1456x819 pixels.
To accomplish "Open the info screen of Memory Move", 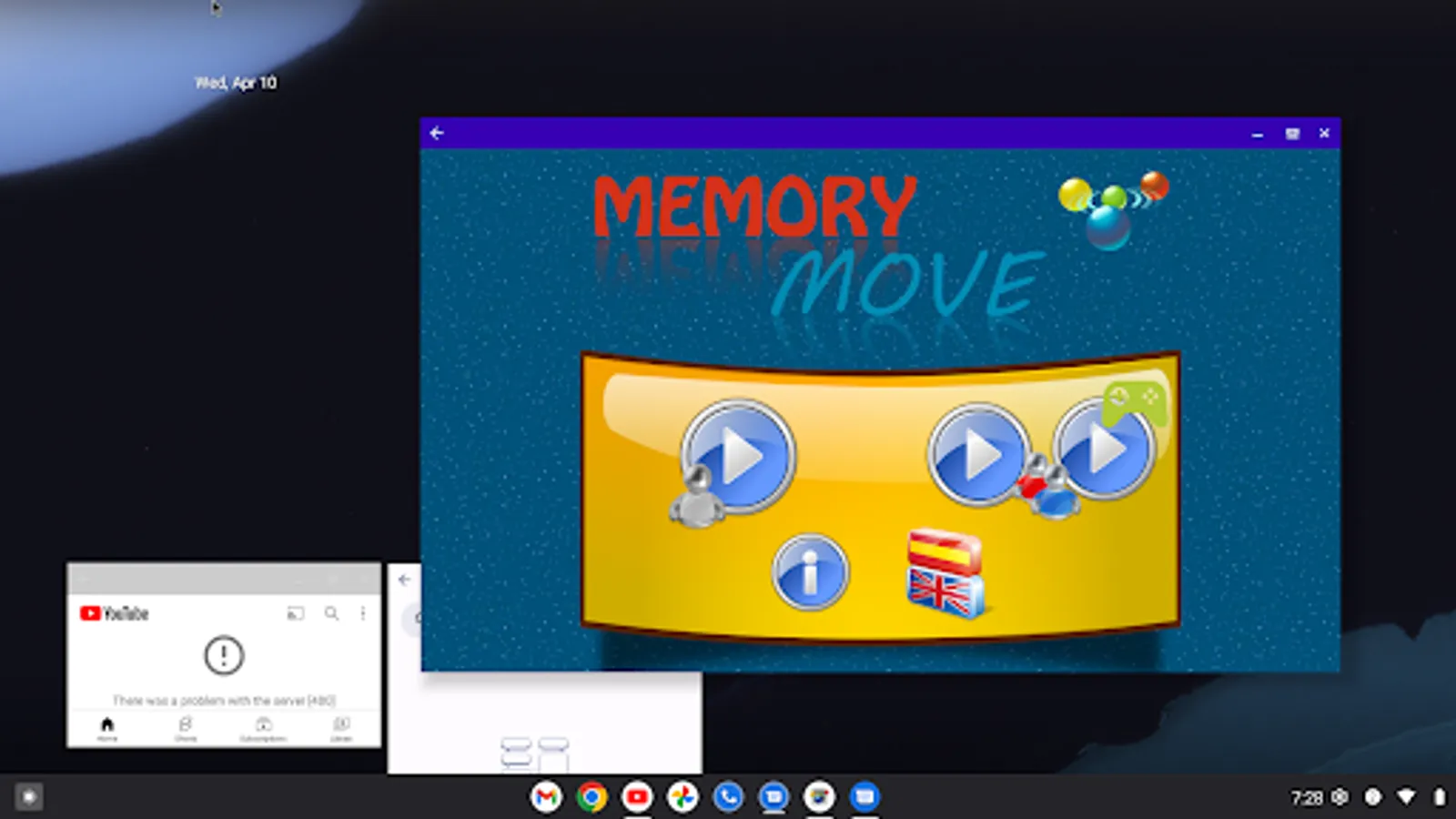I will click(x=810, y=573).
